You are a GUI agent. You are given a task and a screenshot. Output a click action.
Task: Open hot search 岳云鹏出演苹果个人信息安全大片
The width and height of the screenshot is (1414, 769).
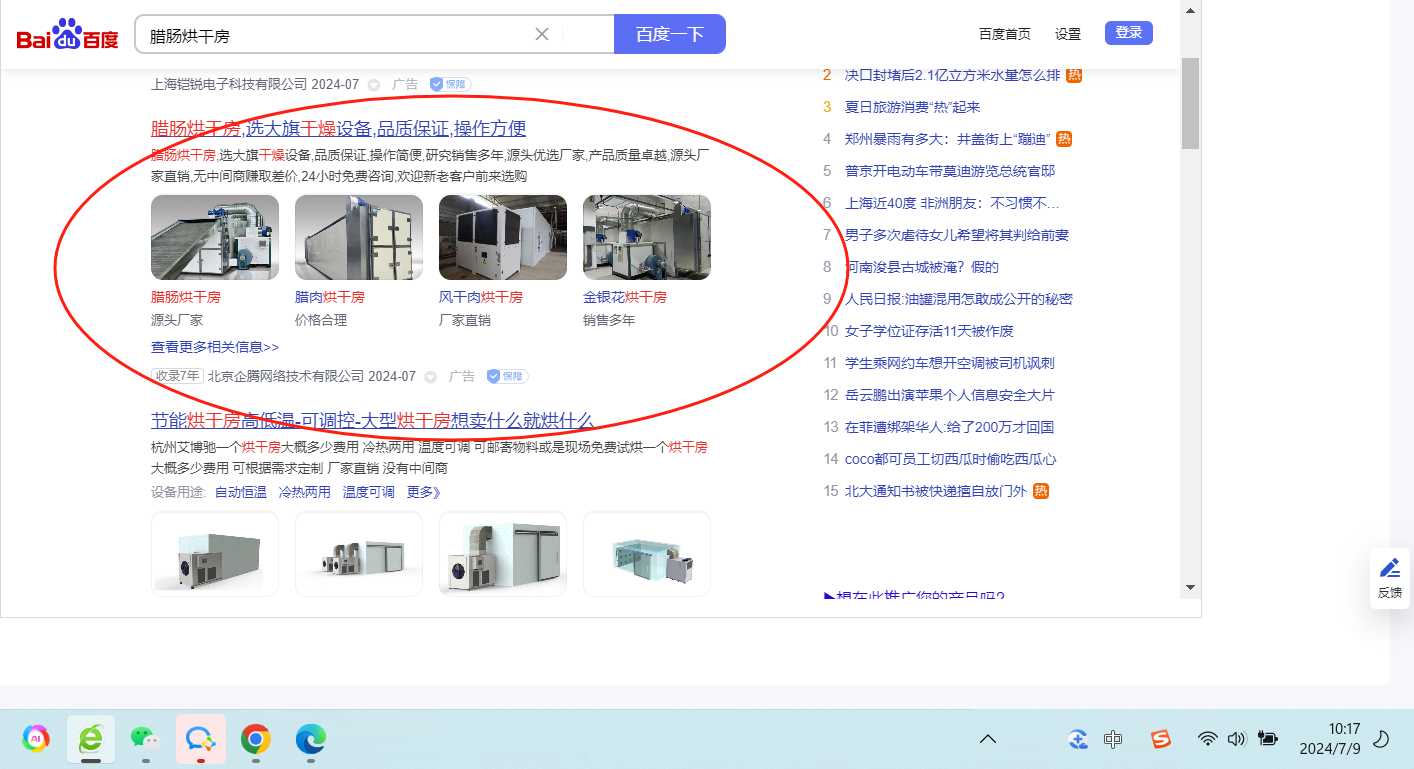[950, 395]
